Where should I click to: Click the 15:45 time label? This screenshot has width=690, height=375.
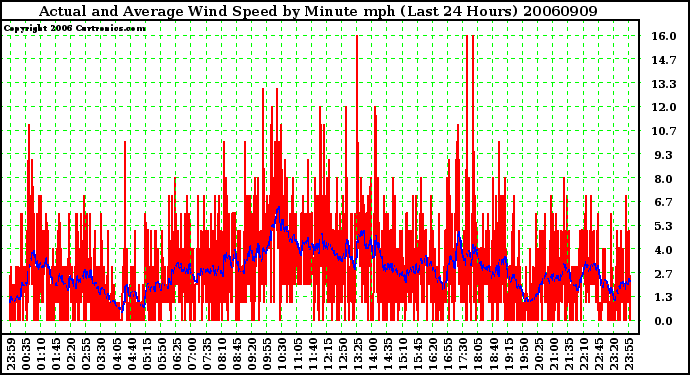pos(418,354)
